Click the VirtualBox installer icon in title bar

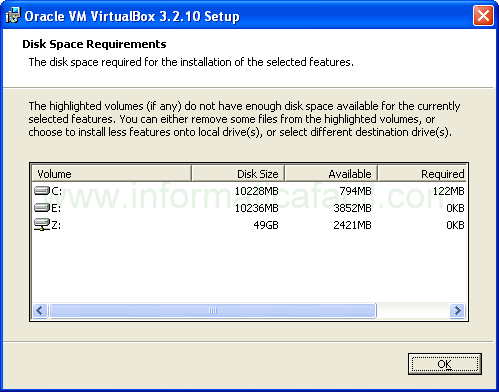[x=13, y=16]
